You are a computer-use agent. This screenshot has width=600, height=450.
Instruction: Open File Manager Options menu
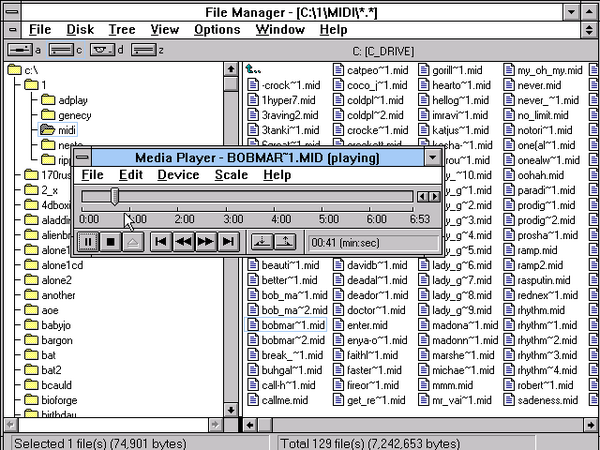tap(217, 29)
